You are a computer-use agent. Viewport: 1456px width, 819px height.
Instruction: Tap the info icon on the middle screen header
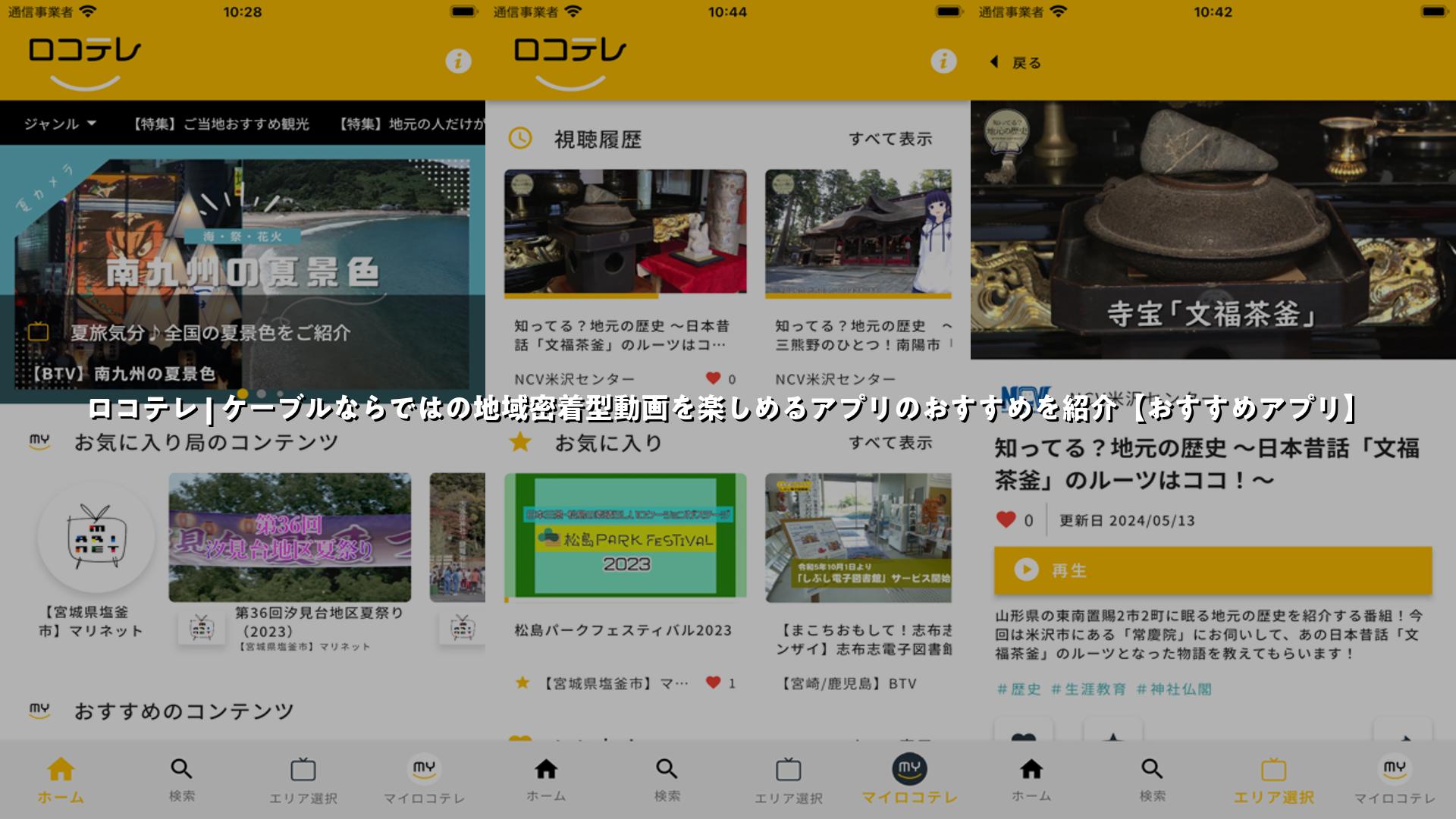pos(943,61)
